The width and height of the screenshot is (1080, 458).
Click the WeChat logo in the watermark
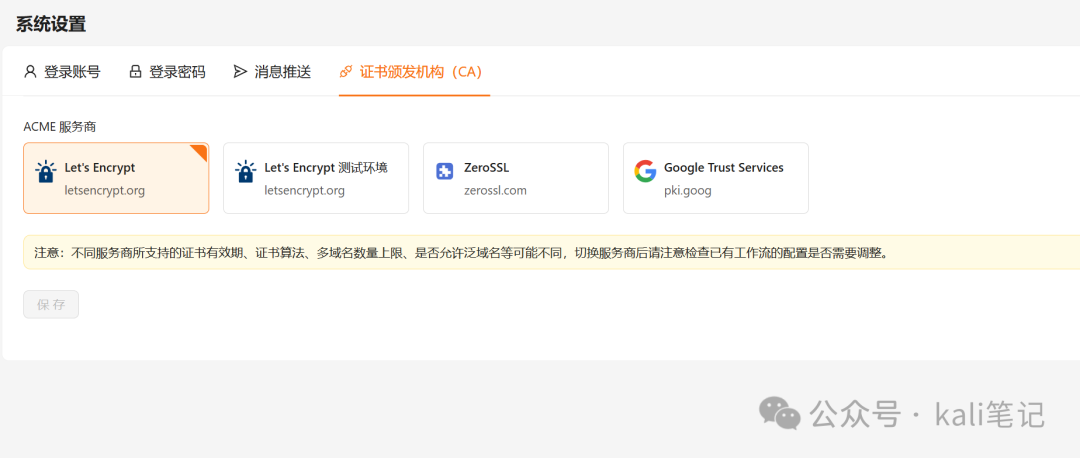(x=780, y=413)
